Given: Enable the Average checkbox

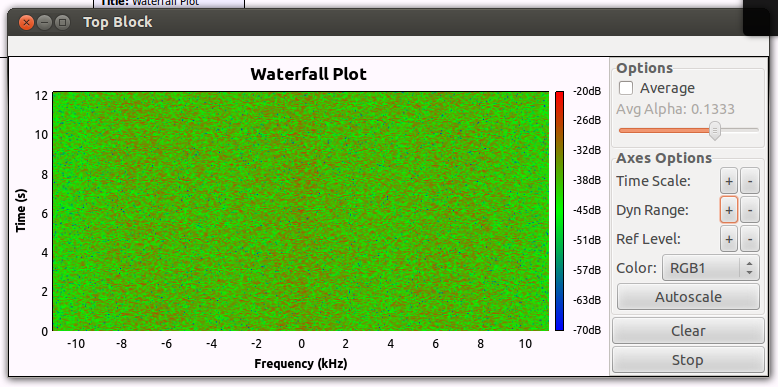Looking at the screenshot, I should pos(626,88).
